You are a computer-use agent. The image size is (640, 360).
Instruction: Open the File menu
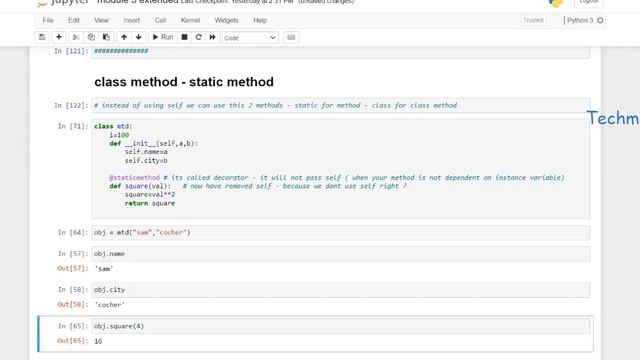(48, 20)
